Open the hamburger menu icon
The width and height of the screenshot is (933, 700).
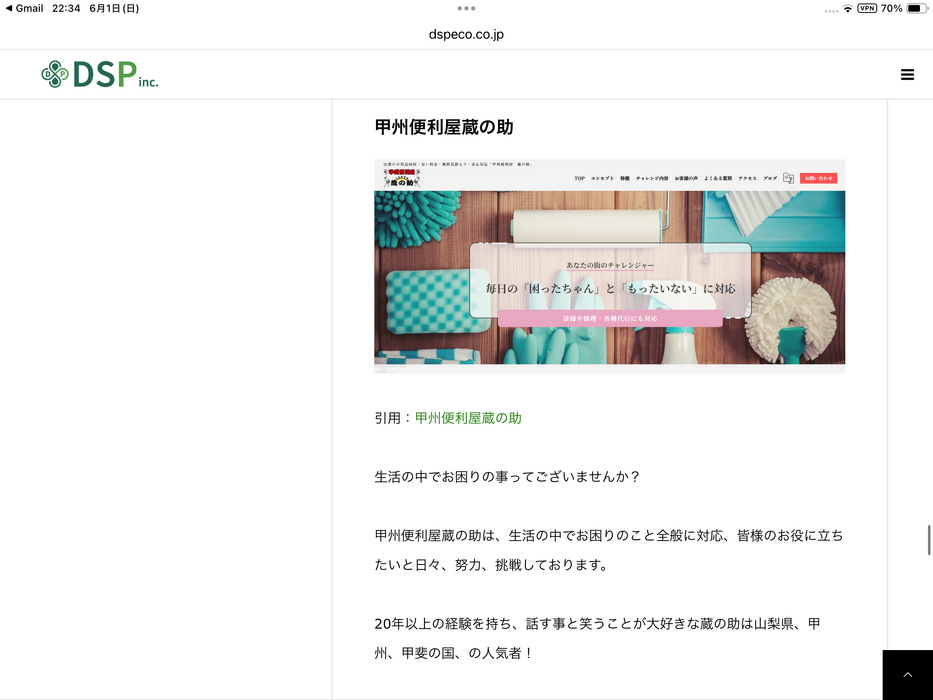click(907, 74)
